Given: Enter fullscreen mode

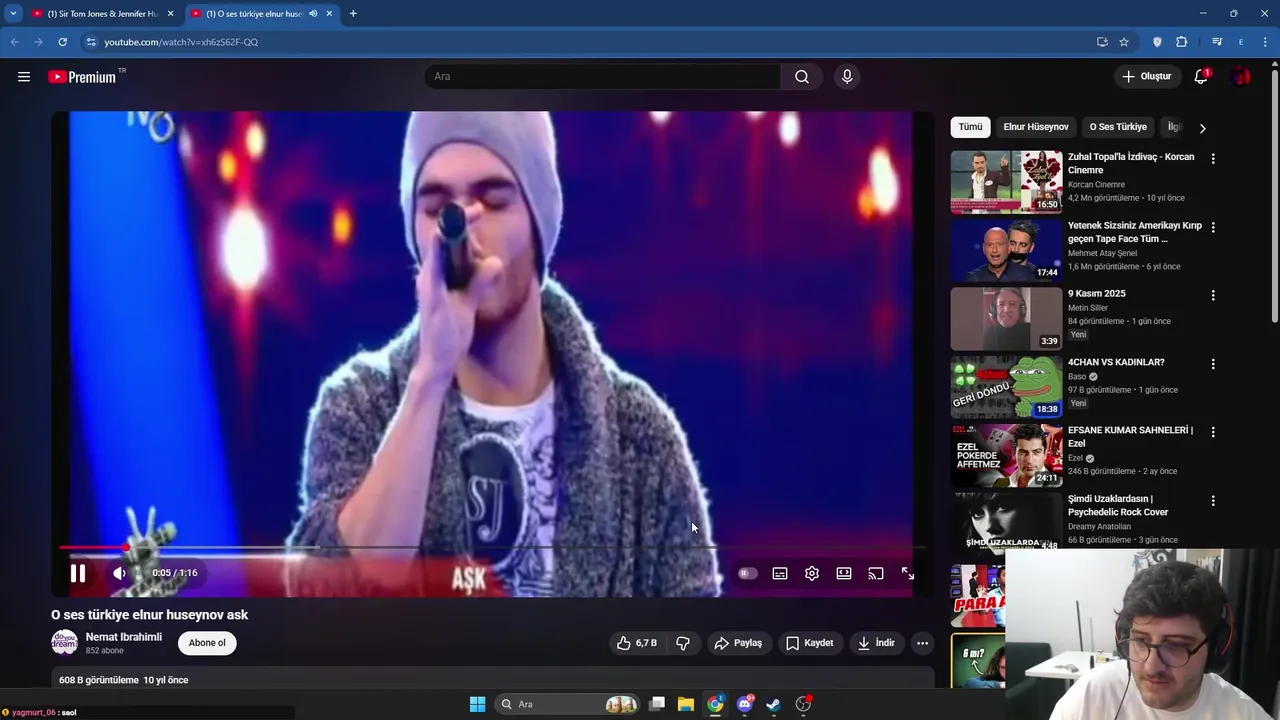Looking at the screenshot, I should point(908,573).
